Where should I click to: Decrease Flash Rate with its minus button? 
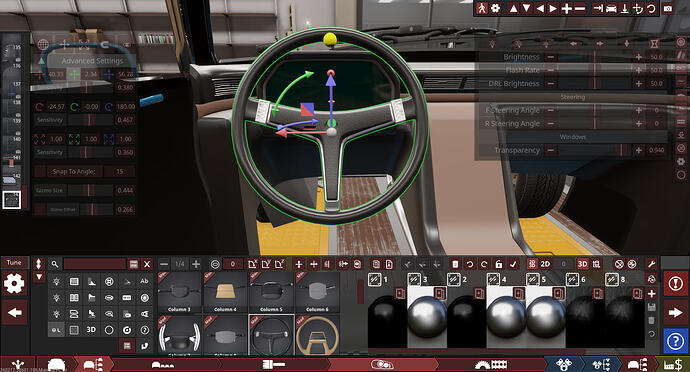pyautogui.click(x=551, y=70)
